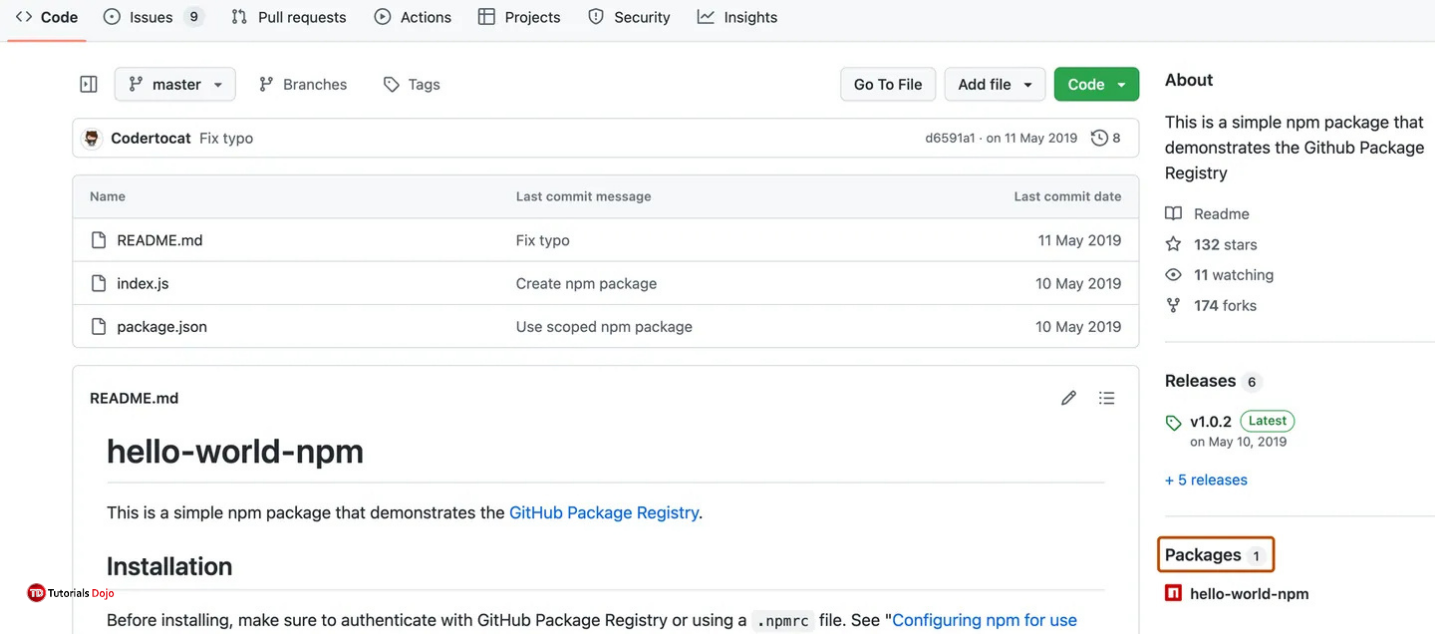Expand the Add file dropdown
Screen dimensions: 1435x634
[x=994, y=84]
